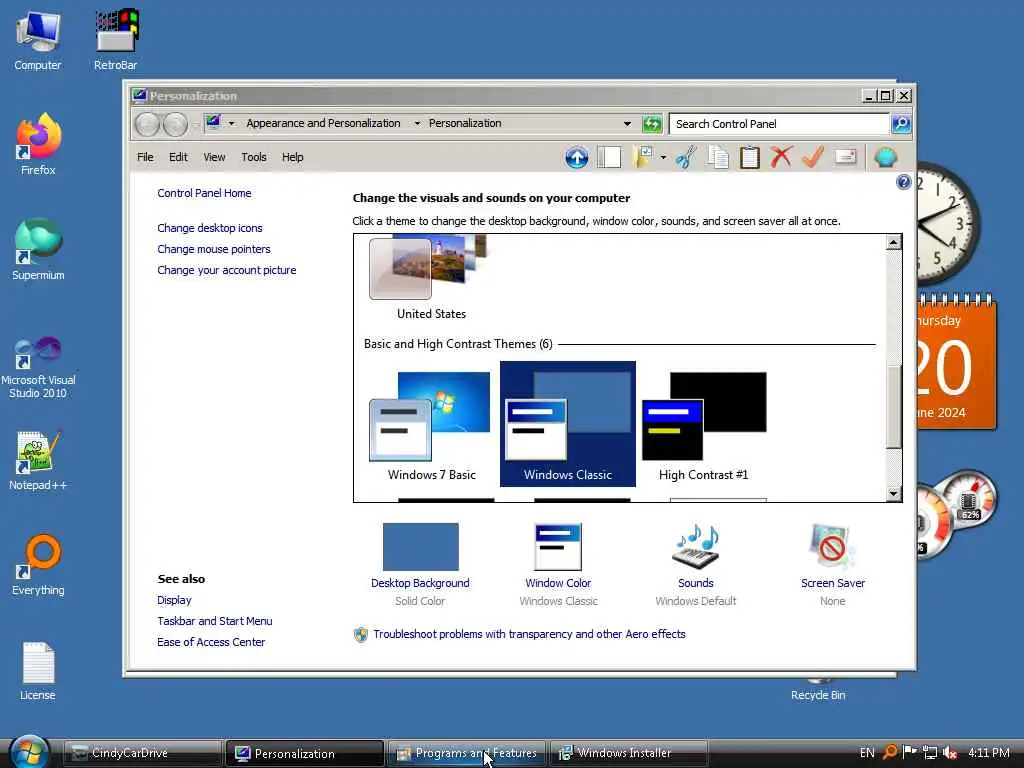
Task: Open the Tools menu
Action: point(254,157)
